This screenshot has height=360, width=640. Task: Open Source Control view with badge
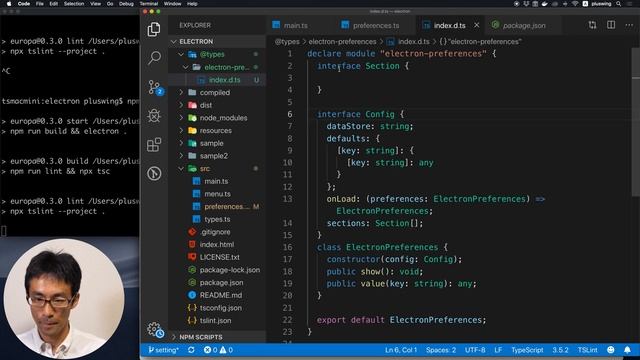(155, 87)
